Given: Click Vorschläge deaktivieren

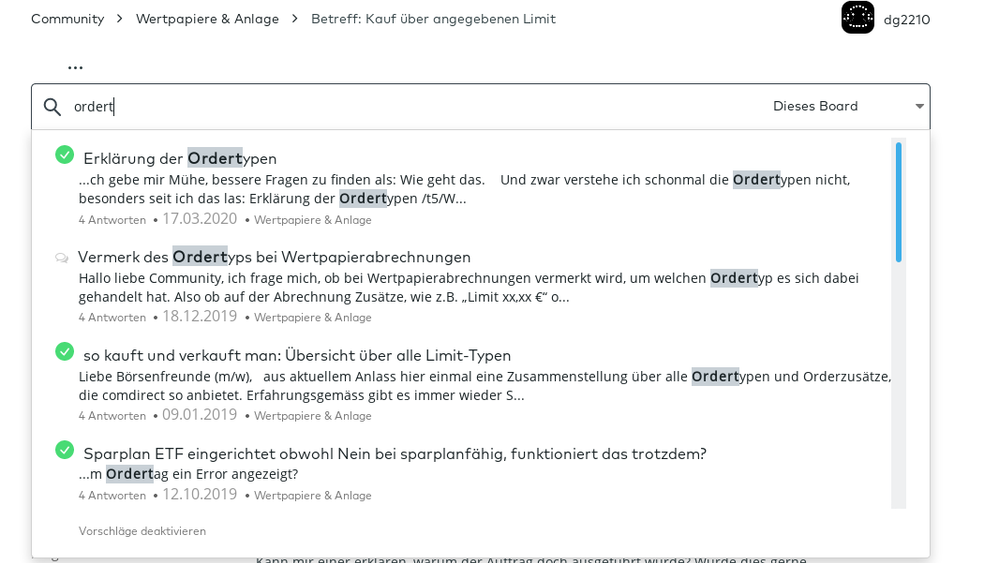Looking at the screenshot, I should [142, 531].
